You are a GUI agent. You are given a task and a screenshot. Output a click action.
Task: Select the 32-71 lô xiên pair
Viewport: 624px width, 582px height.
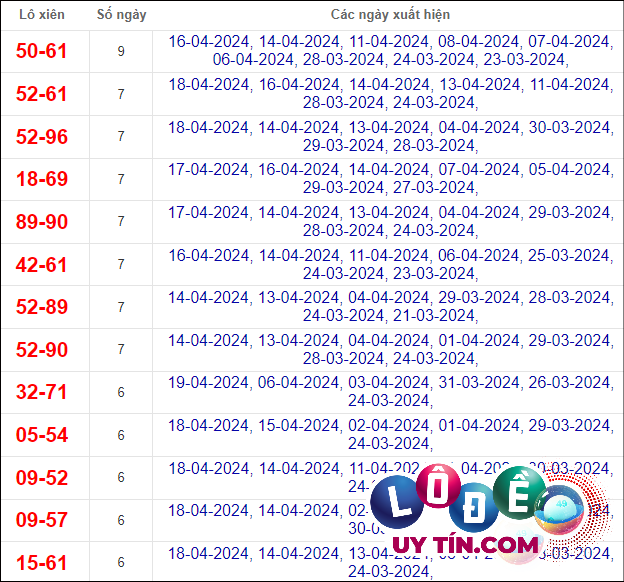pyautogui.click(x=41, y=392)
